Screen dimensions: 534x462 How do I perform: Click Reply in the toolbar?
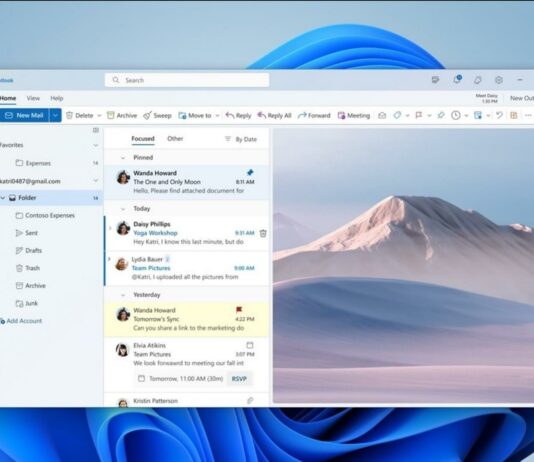[x=238, y=115]
